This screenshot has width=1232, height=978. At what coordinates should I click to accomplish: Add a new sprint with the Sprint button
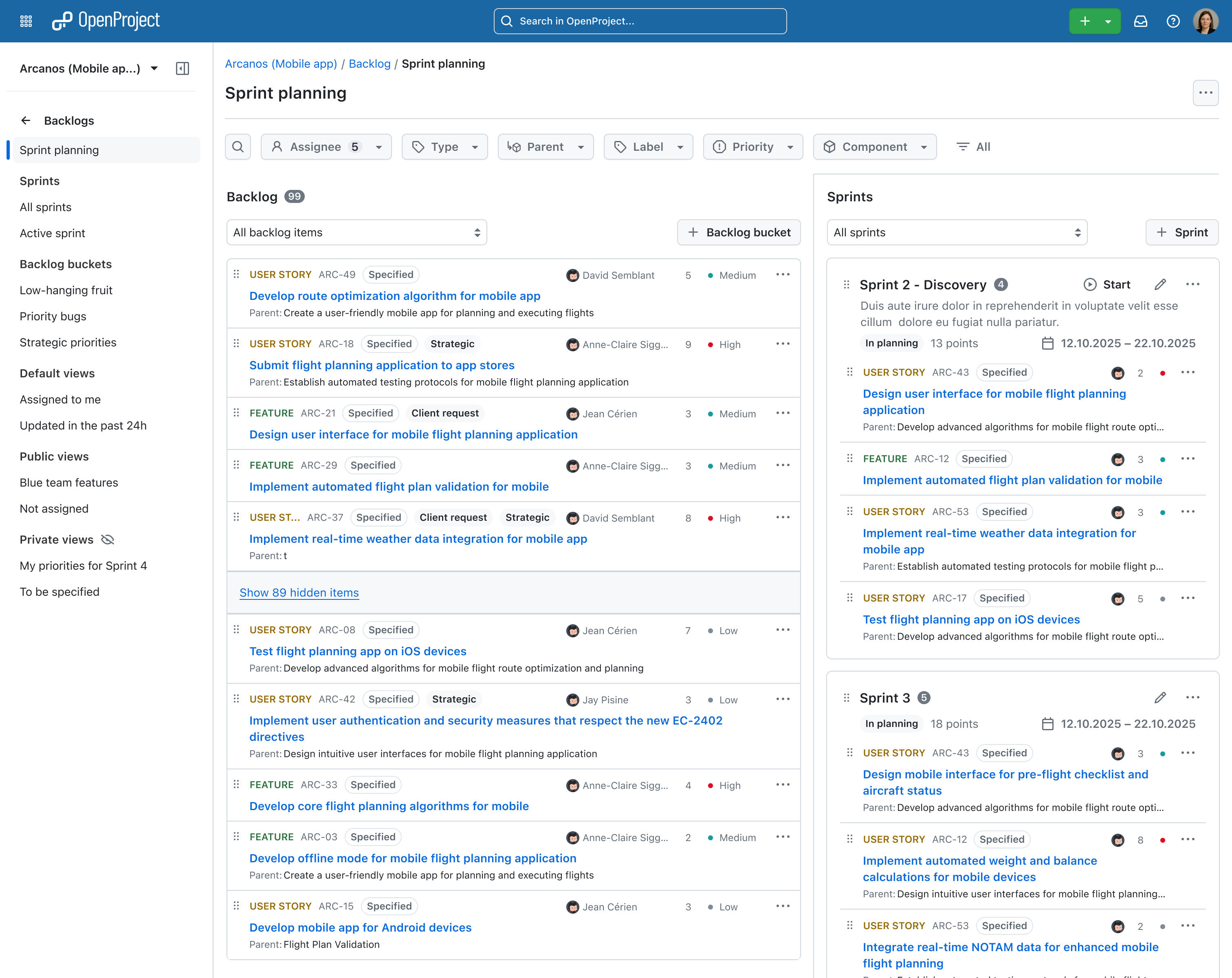pos(1182,232)
